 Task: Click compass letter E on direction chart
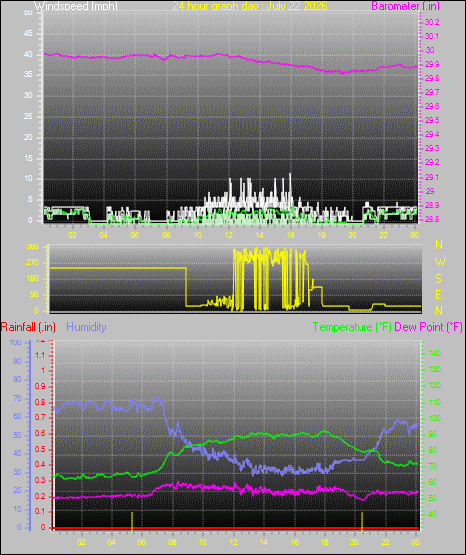(438, 294)
